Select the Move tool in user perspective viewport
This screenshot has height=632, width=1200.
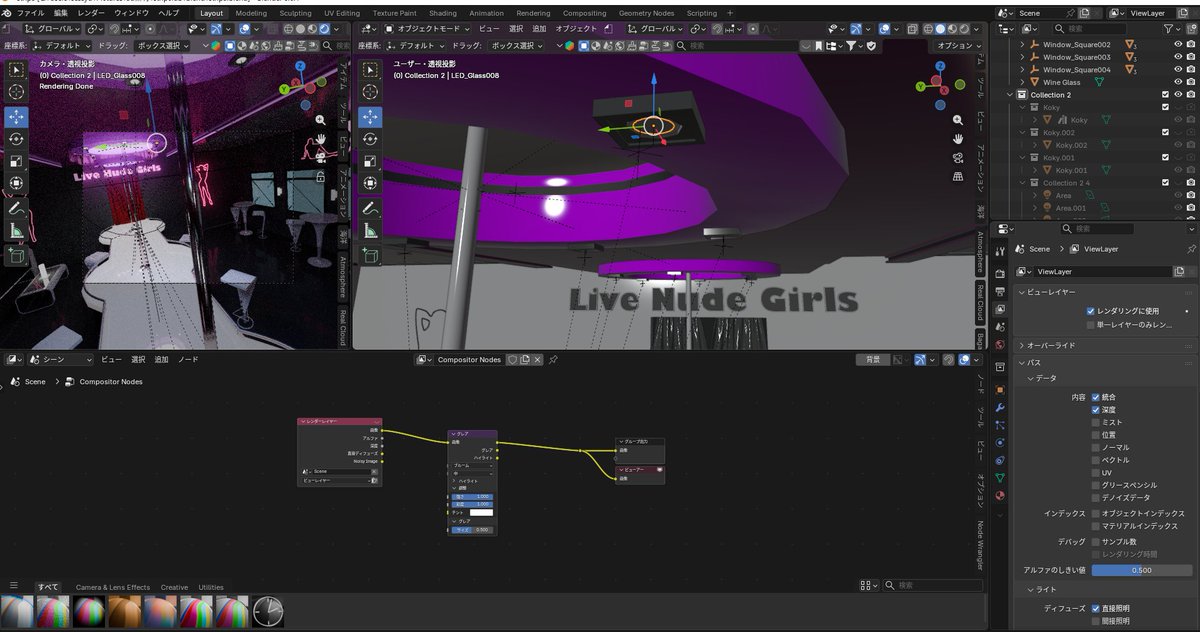coord(370,117)
